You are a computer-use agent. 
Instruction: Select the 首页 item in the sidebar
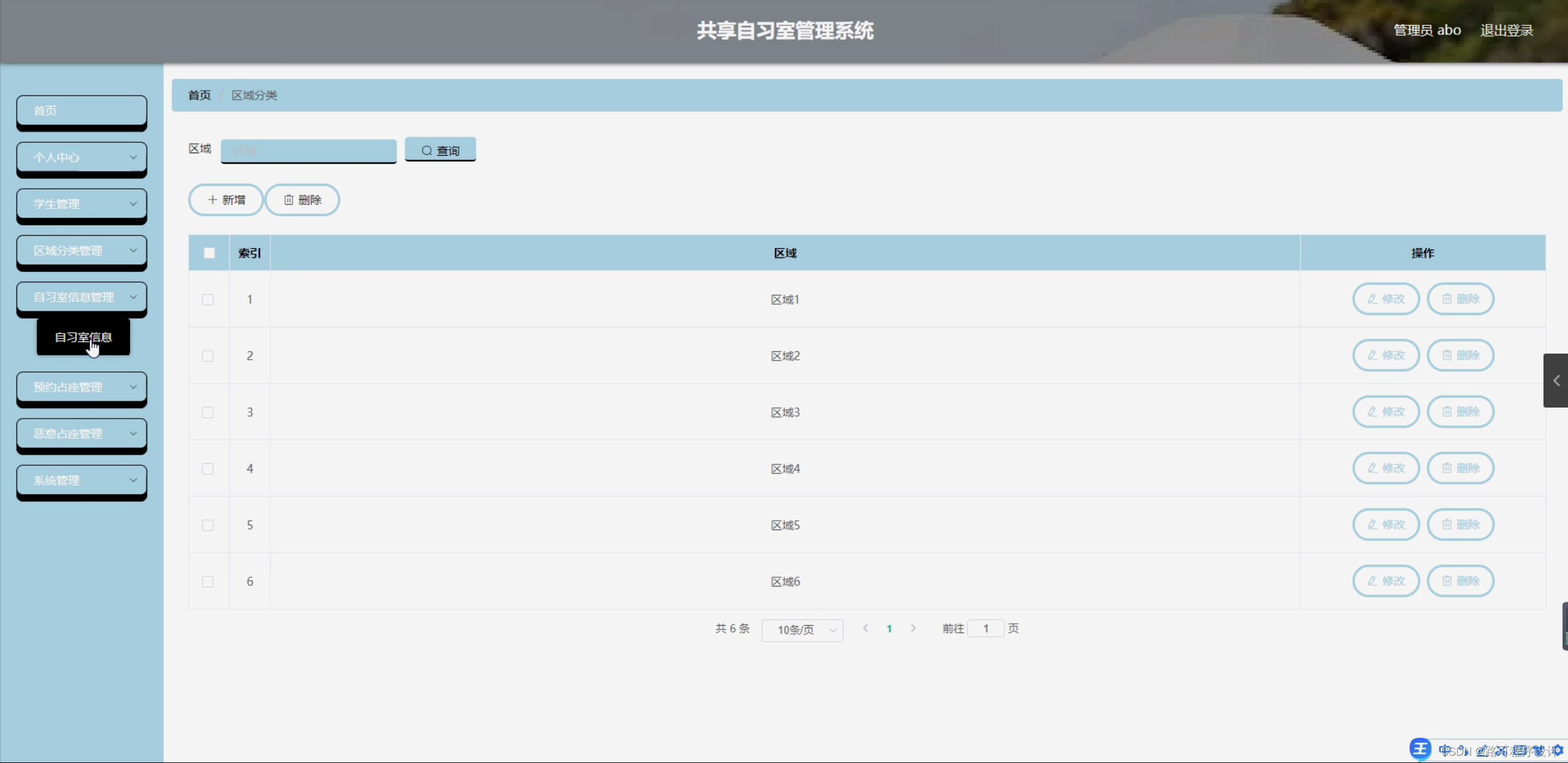coord(82,111)
